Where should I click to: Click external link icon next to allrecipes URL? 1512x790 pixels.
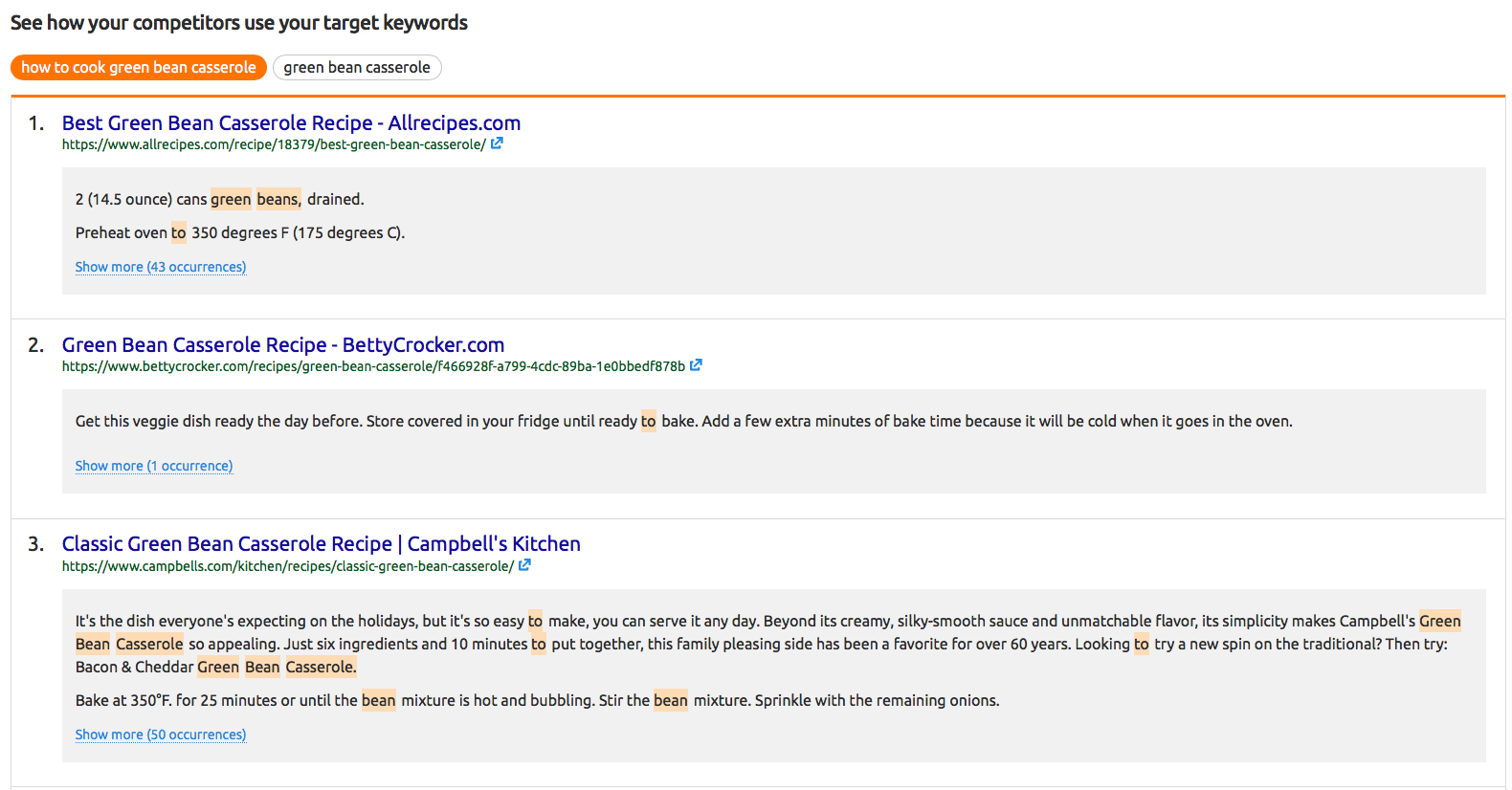497,143
